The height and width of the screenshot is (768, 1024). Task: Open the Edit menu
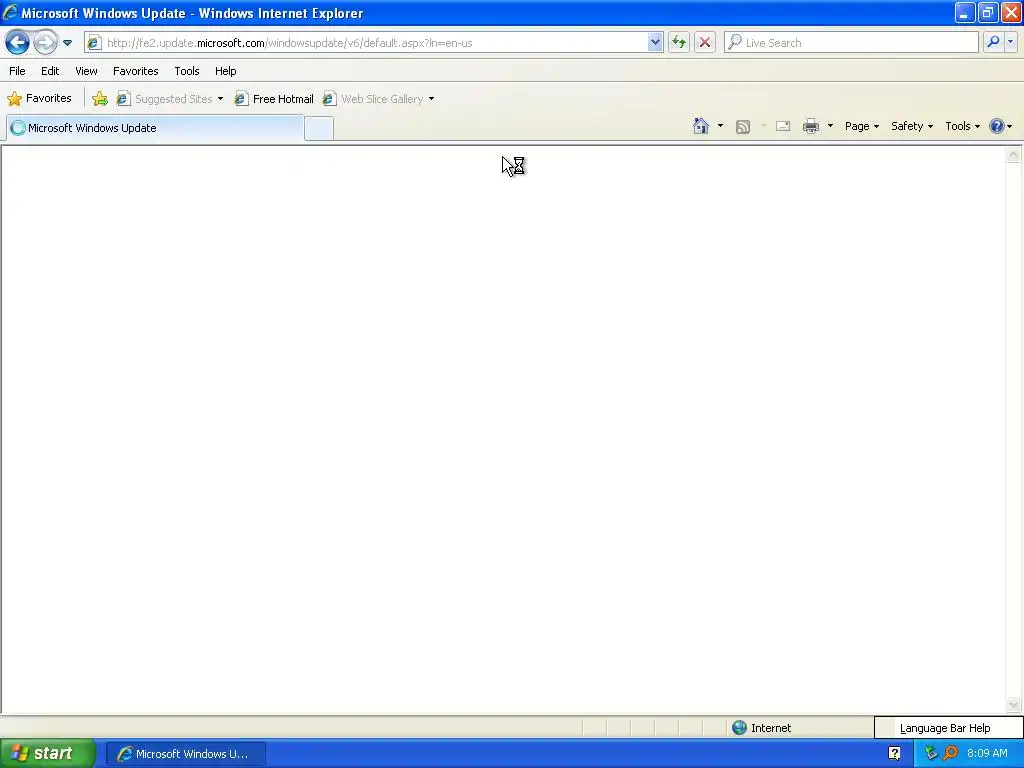point(50,71)
